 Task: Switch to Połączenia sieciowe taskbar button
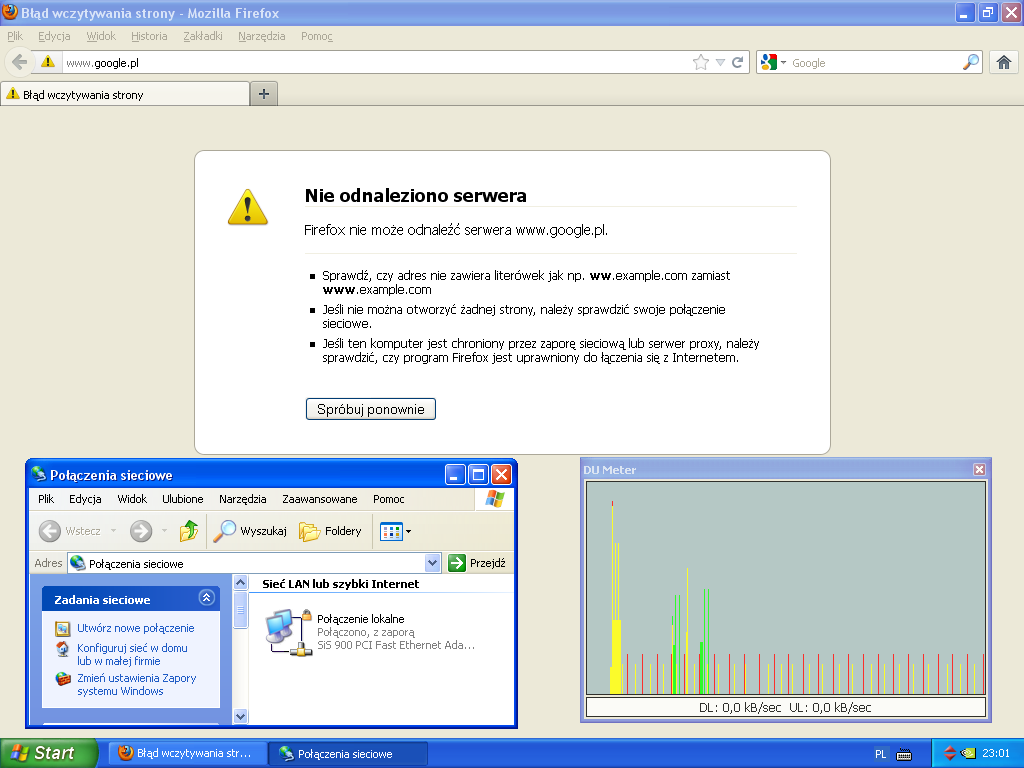click(x=348, y=754)
